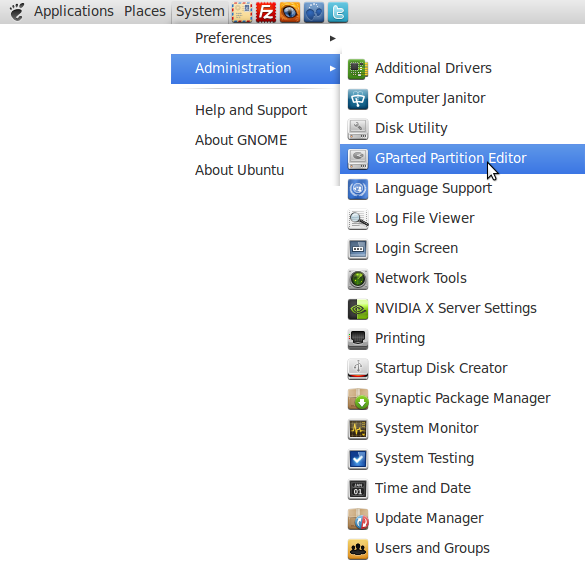The height and width of the screenshot is (564, 585).
Task: Click the Synaptic Package Manager box icon
Action: (358, 399)
